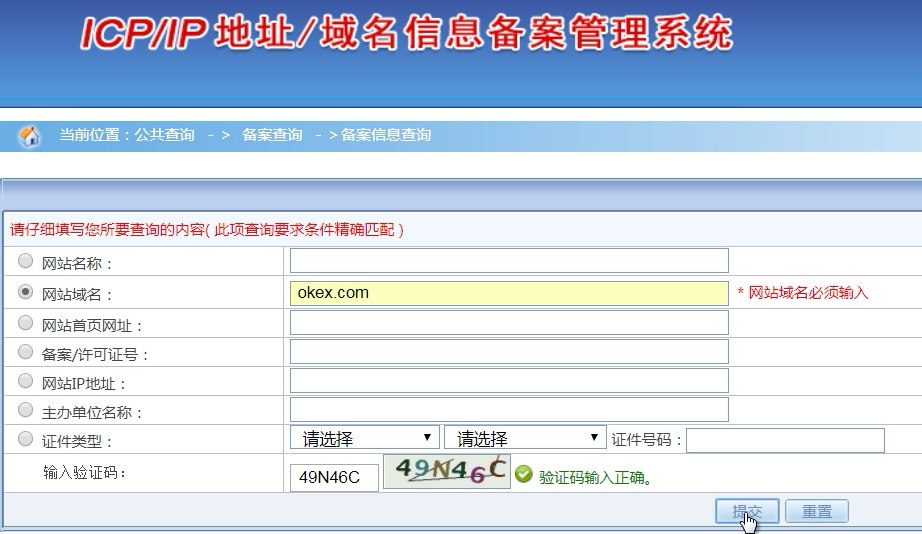Focus the domain field containing okex.com
This screenshot has height=534, width=922.
pos(509,293)
